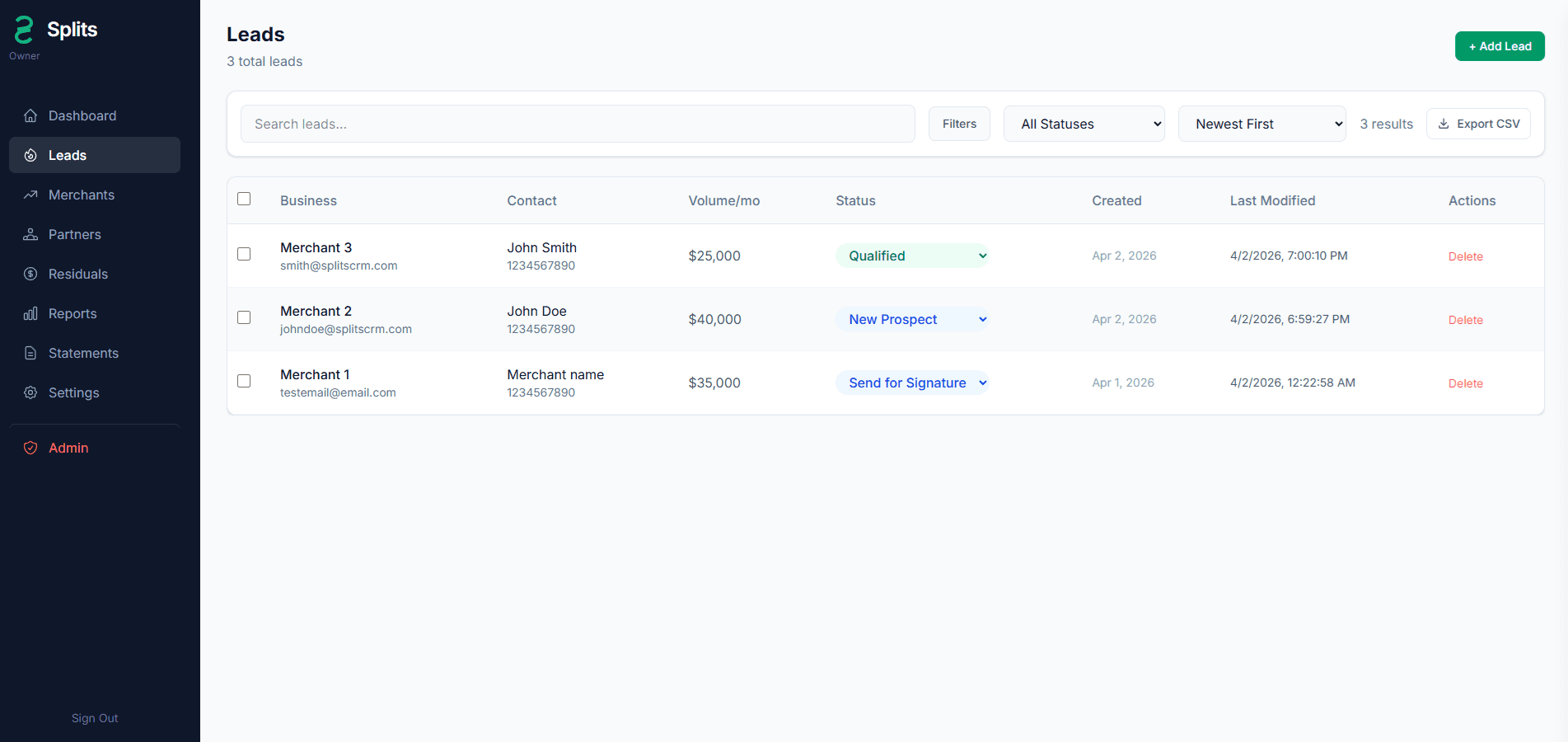This screenshot has height=742, width=1568.
Task: Open the Newest First sort dropdown
Action: tap(1262, 124)
